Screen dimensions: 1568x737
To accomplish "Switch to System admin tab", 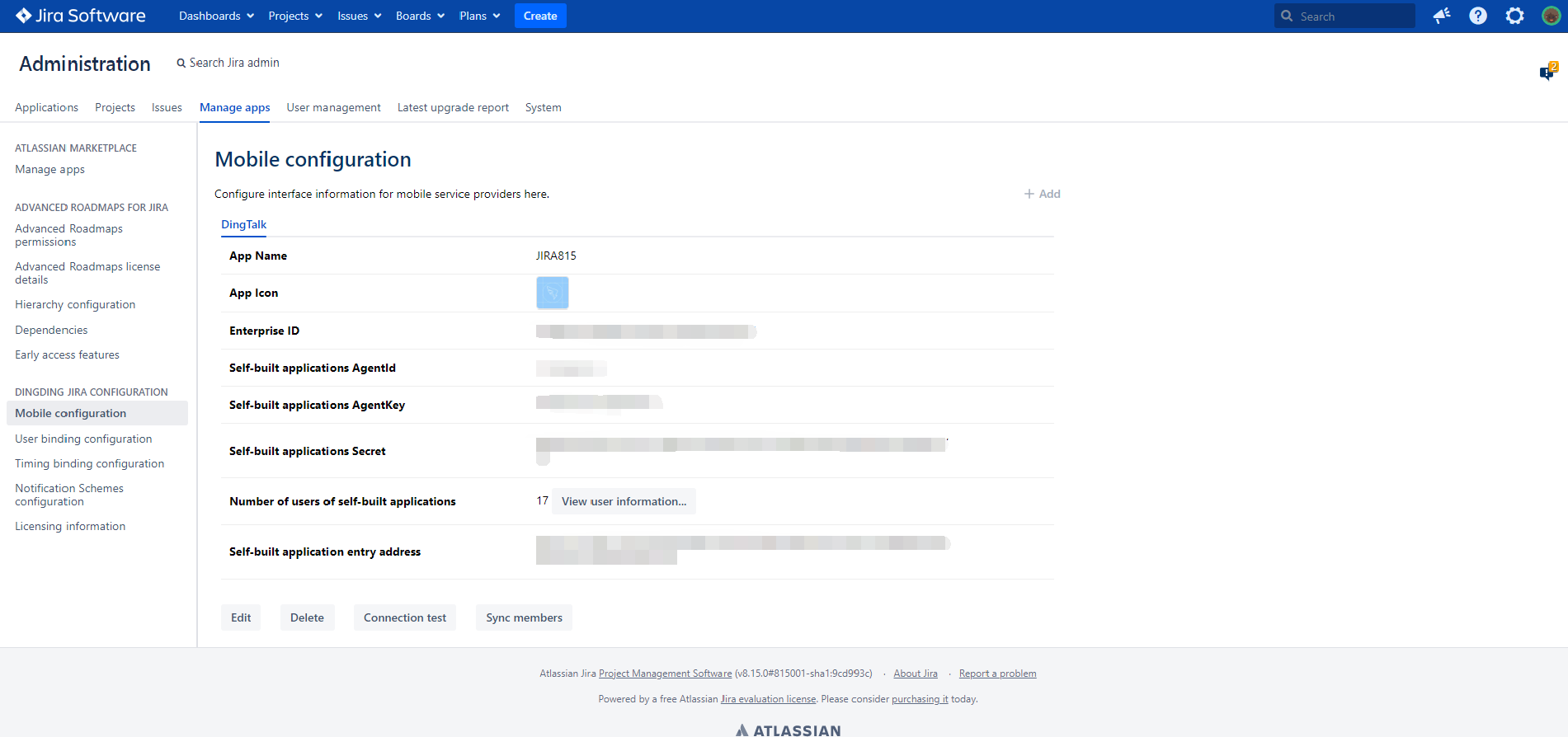I will click(543, 107).
